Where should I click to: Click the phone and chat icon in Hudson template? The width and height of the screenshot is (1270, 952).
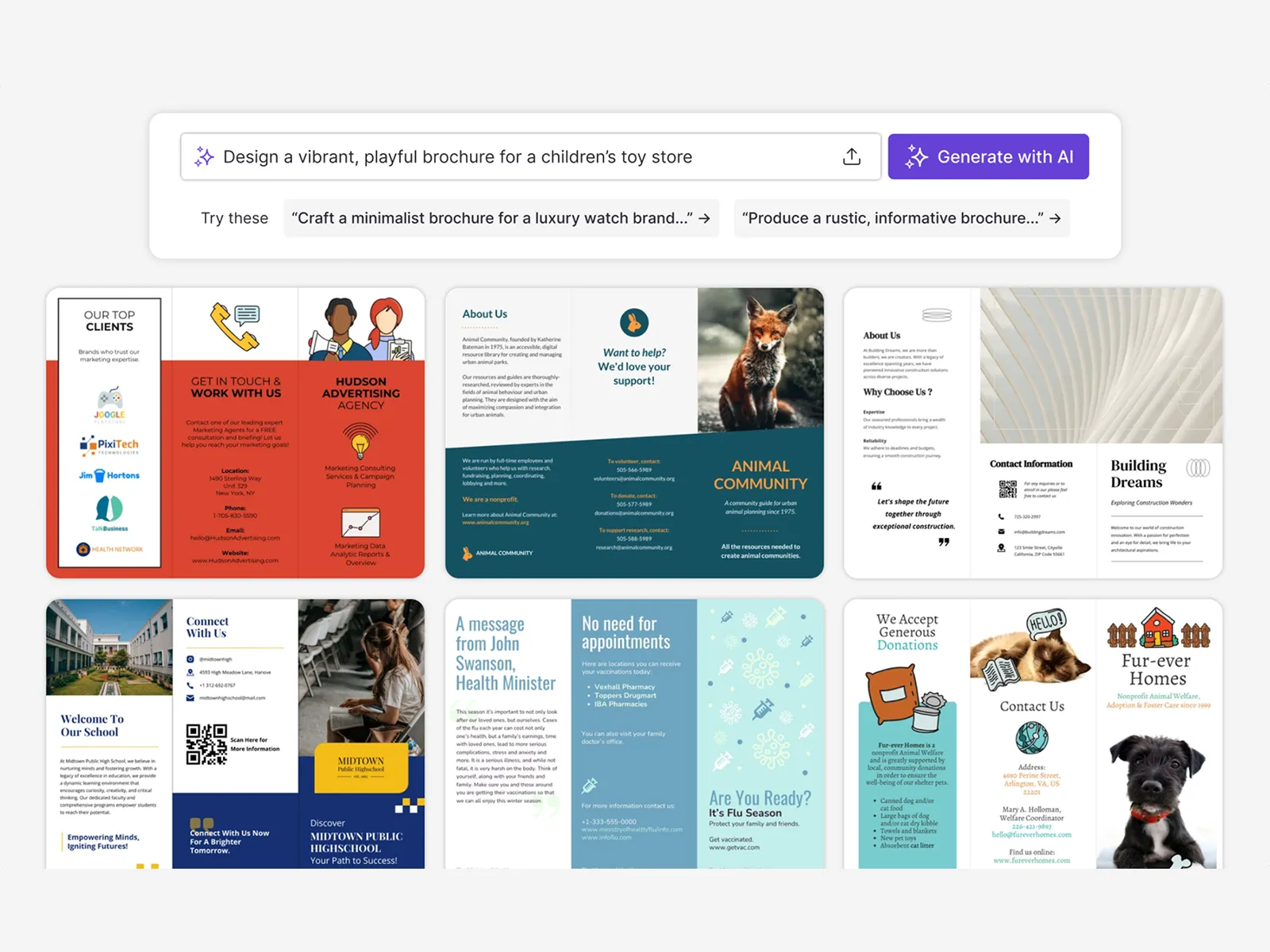point(235,326)
